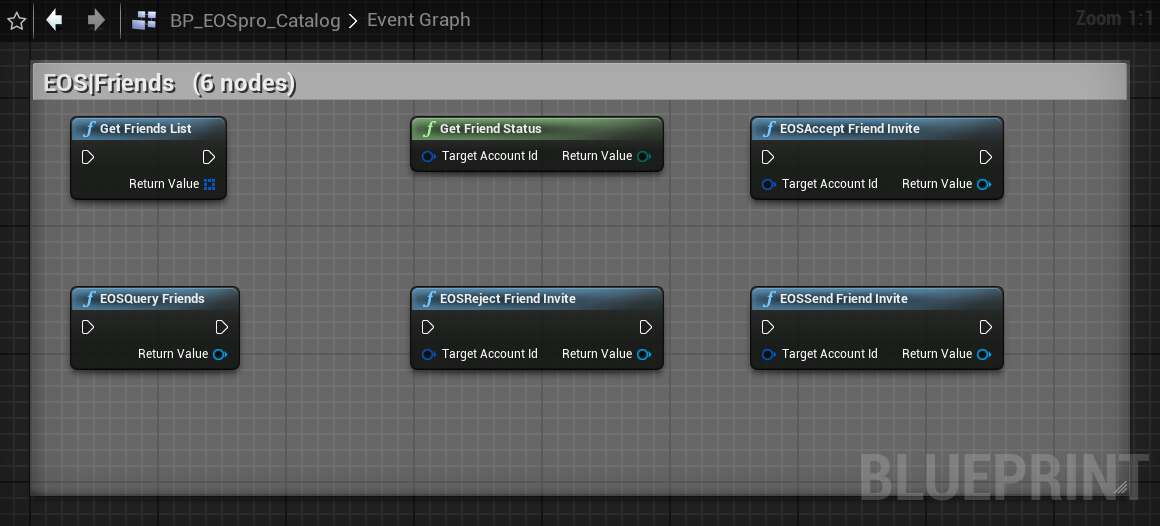Select EOSQuery Friends node title

(x=152, y=299)
